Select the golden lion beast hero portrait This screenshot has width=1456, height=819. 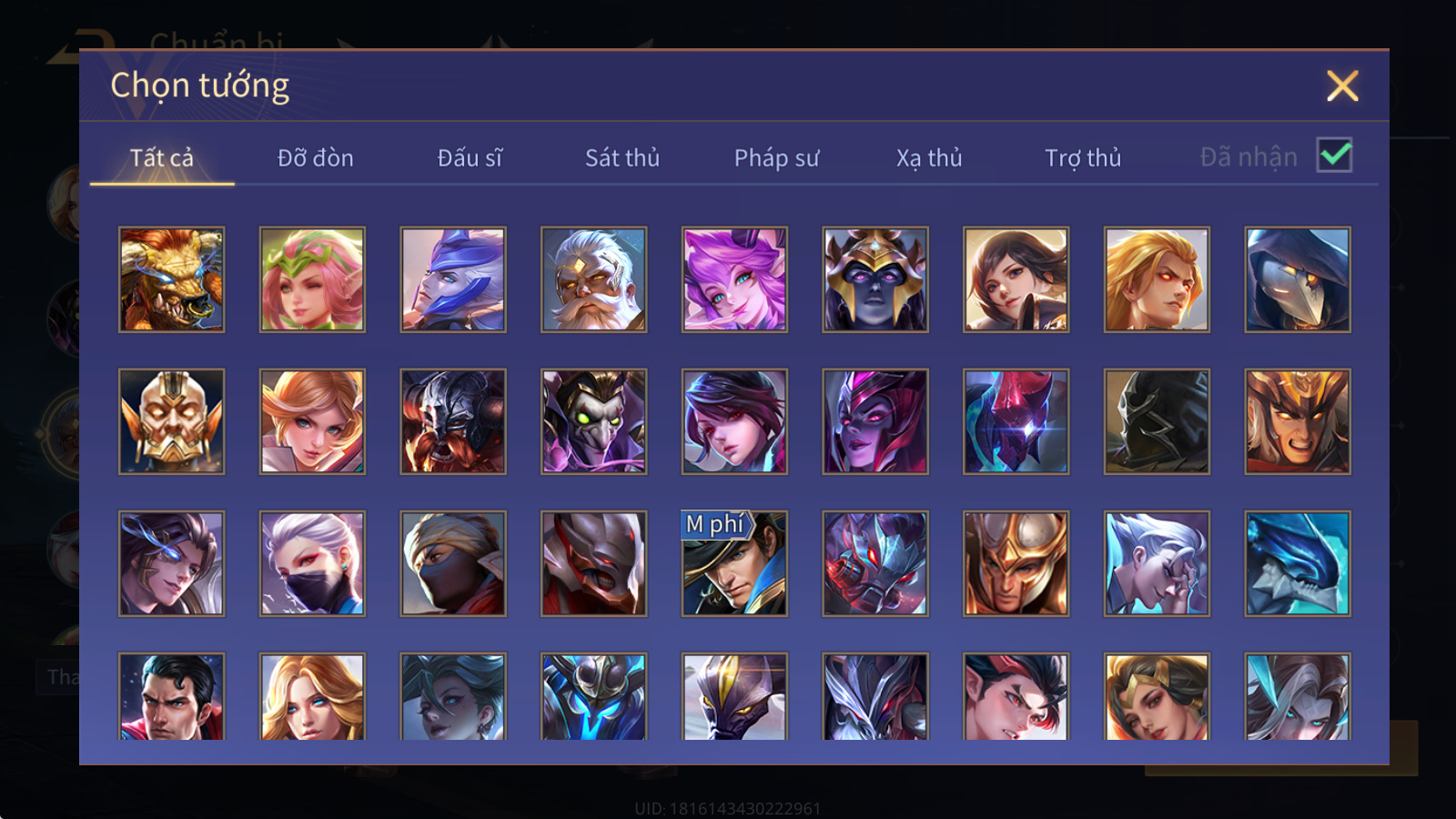pyautogui.click(x=171, y=279)
